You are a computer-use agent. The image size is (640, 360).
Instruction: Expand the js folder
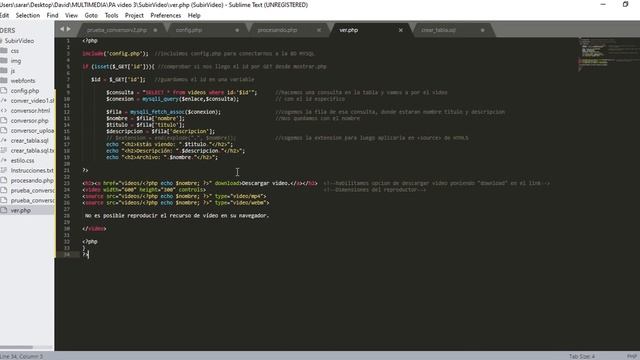click(4, 71)
